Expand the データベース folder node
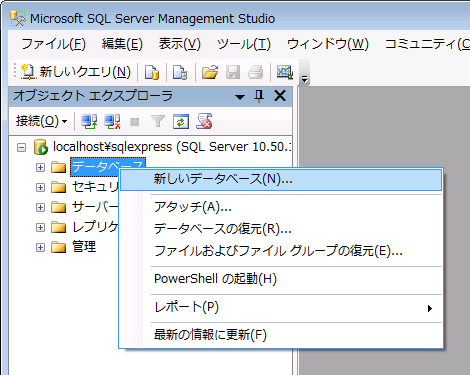This screenshot has height=375, width=470. [x=40, y=167]
